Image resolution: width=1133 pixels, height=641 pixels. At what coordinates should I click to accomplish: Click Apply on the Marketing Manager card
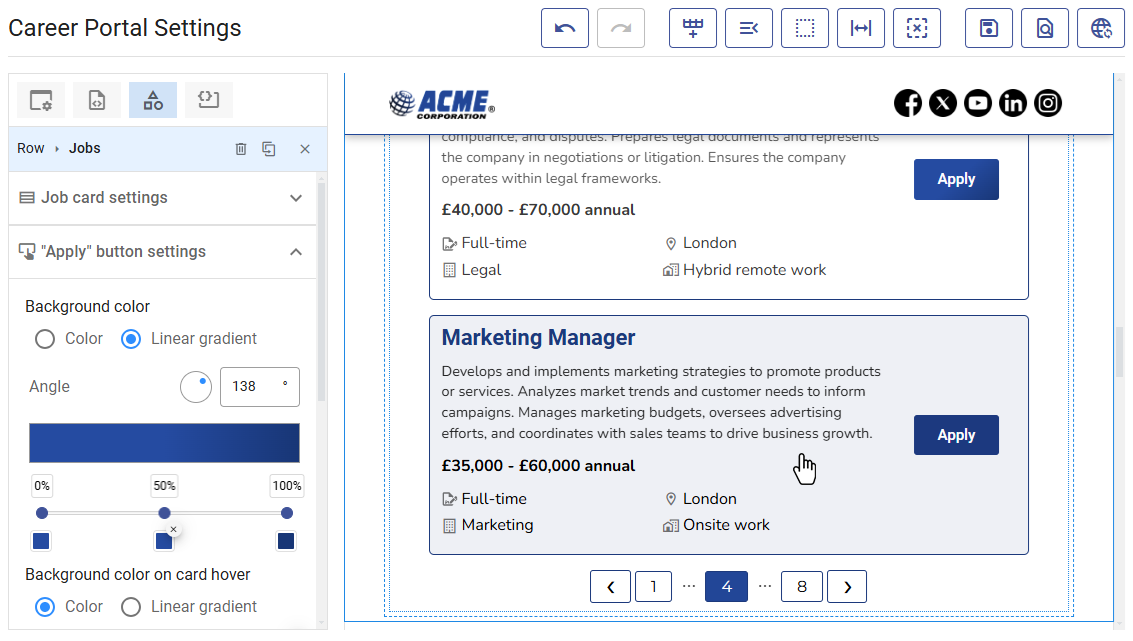click(x=956, y=435)
